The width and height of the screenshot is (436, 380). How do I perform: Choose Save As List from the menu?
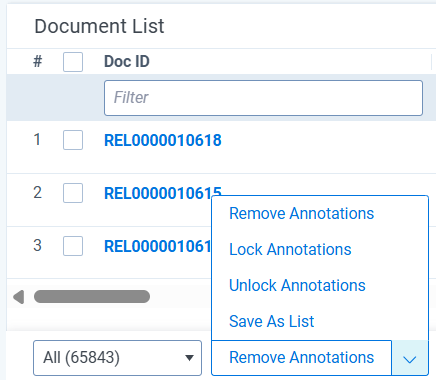pos(271,322)
